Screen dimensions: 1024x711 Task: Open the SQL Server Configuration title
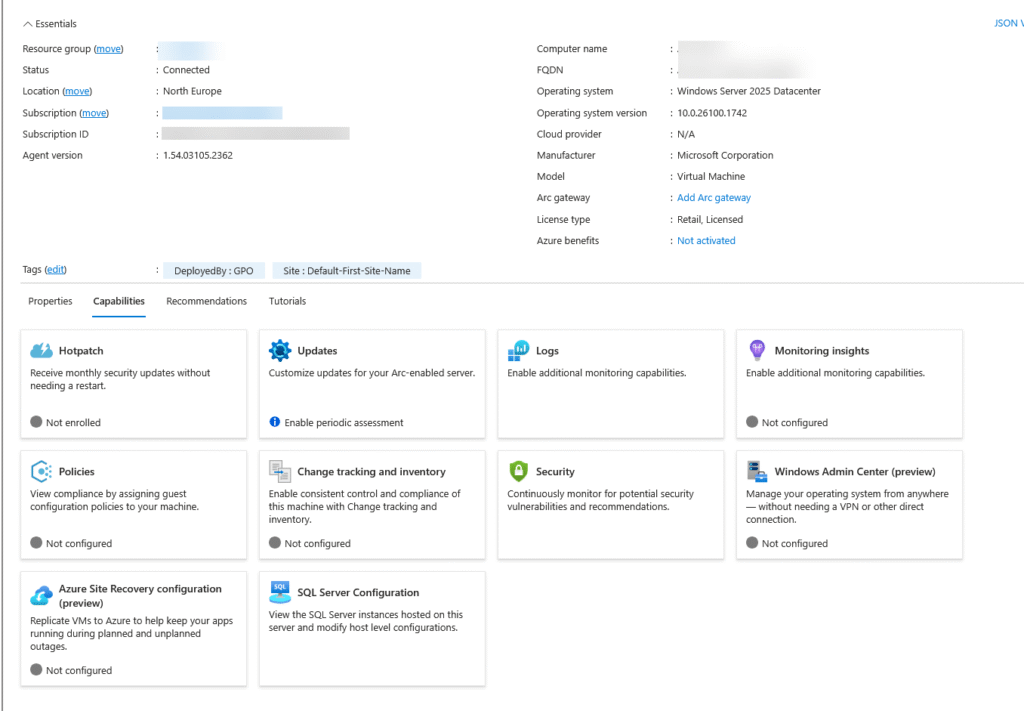pos(358,592)
